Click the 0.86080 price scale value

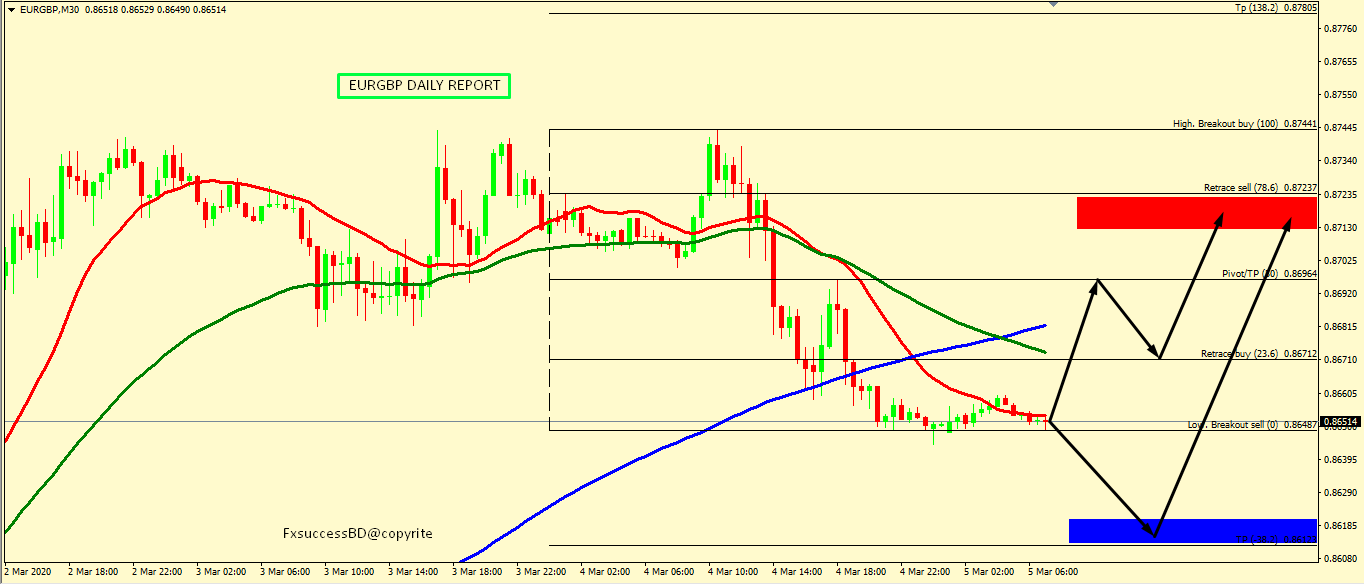coord(1340,559)
